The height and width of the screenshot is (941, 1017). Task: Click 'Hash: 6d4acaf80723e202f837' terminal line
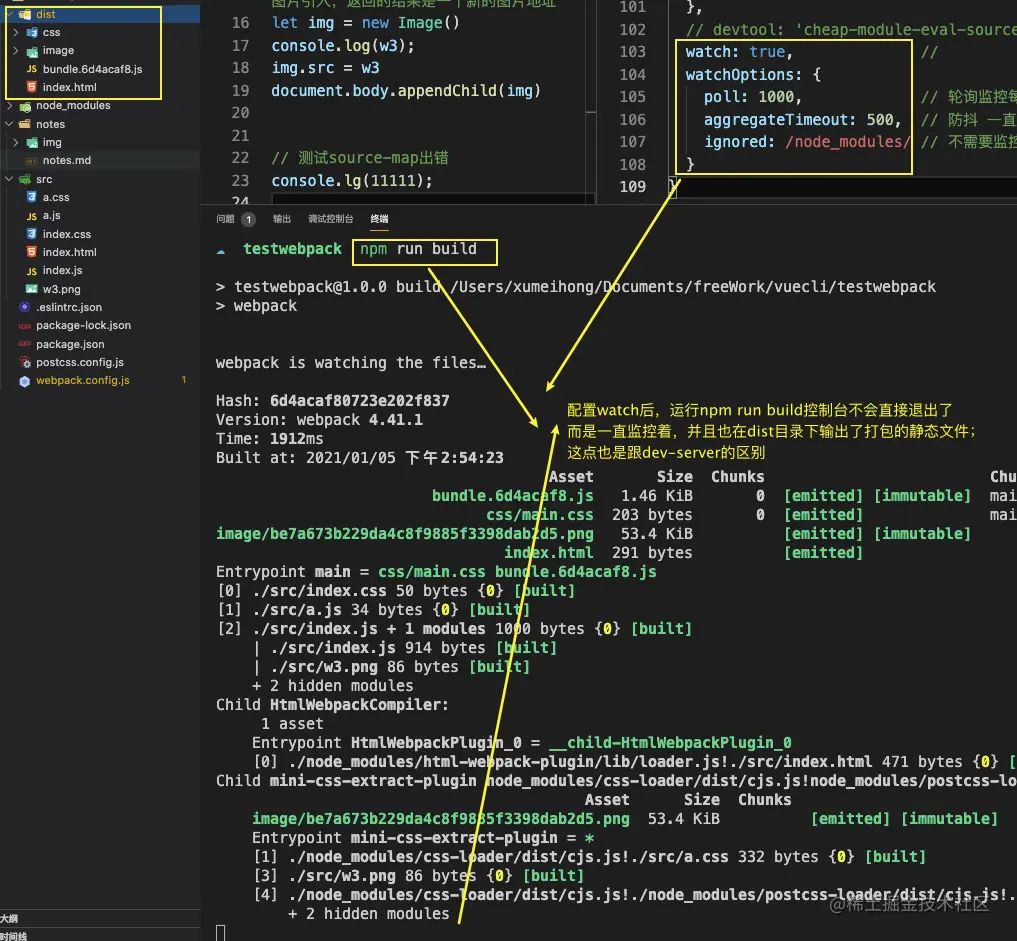[x=333, y=401]
